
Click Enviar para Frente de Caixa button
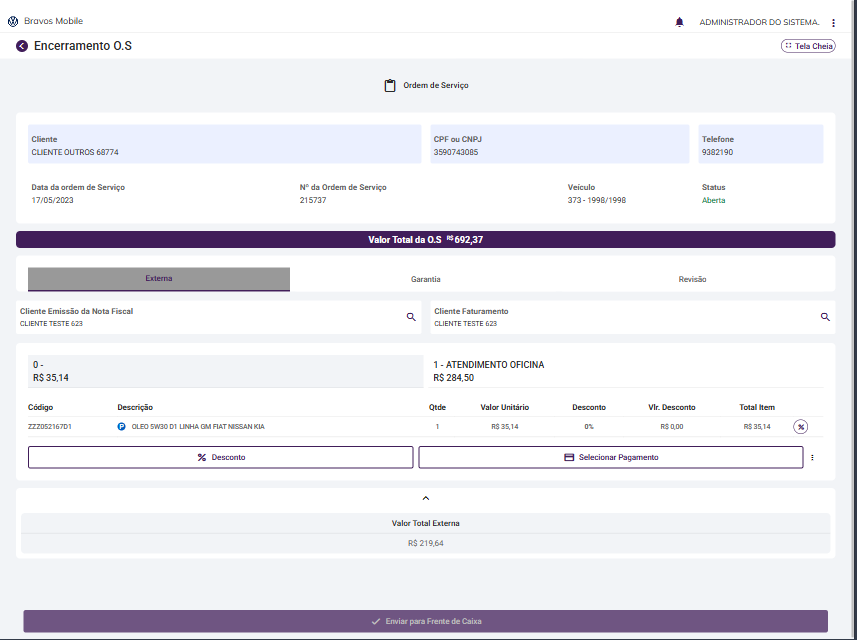click(426, 621)
